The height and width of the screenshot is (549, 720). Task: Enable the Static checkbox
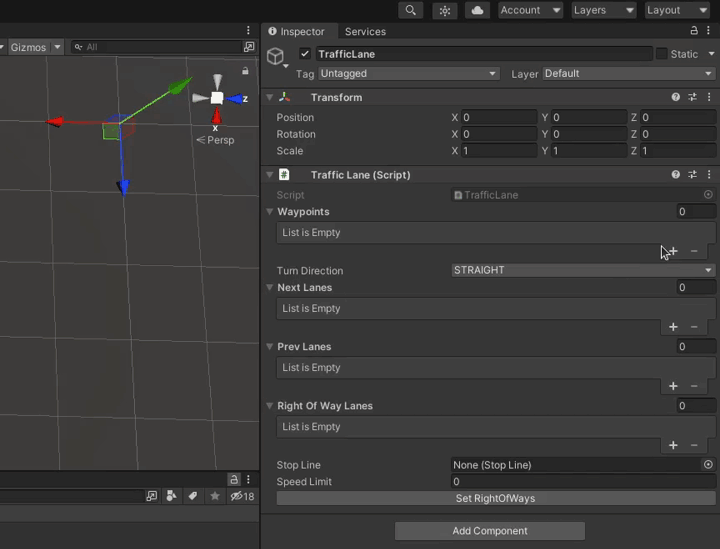coord(661,54)
